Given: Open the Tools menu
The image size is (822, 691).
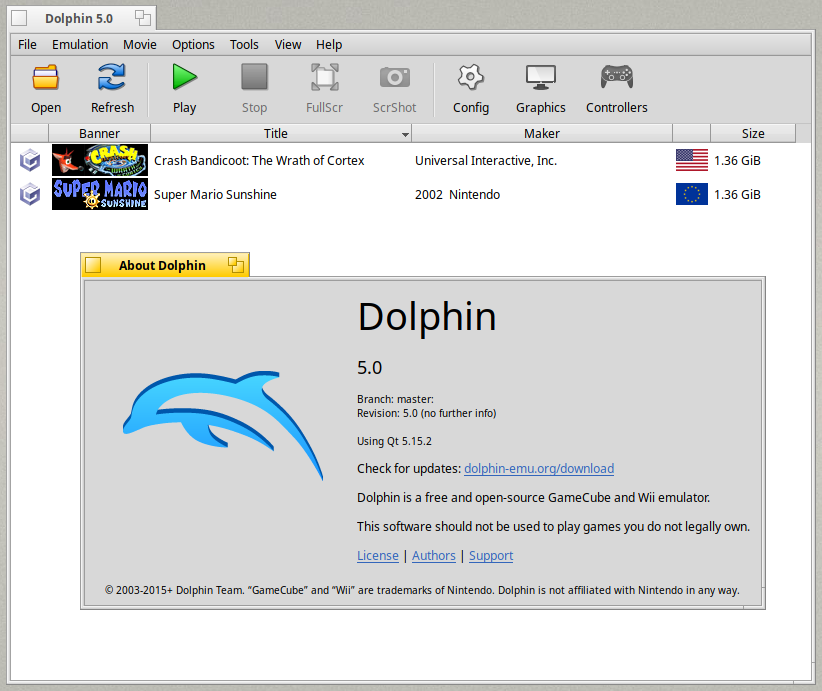Looking at the screenshot, I should pyautogui.click(x=244, y=45).
